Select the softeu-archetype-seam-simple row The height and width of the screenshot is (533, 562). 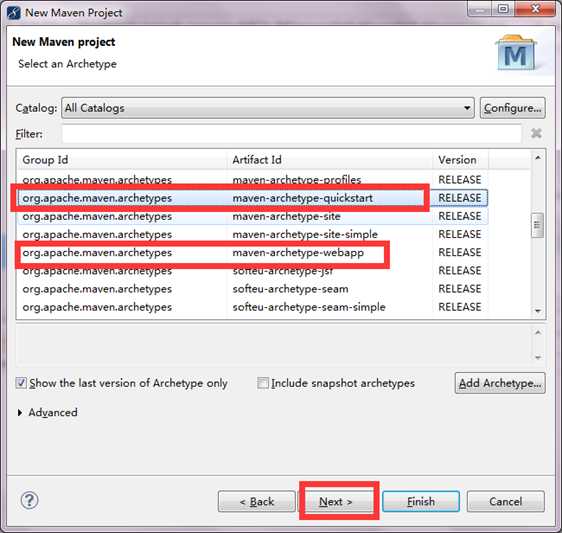(253, 307)
